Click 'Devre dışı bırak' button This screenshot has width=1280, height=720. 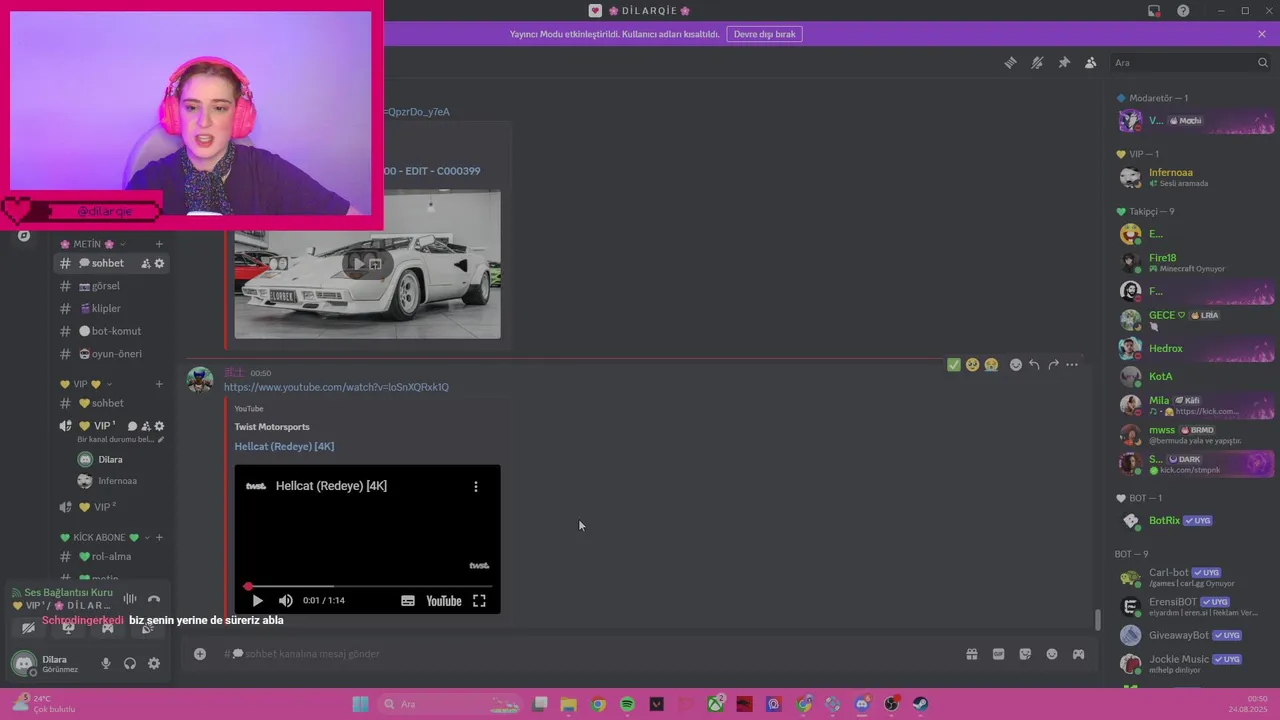(x=764, y=34)
